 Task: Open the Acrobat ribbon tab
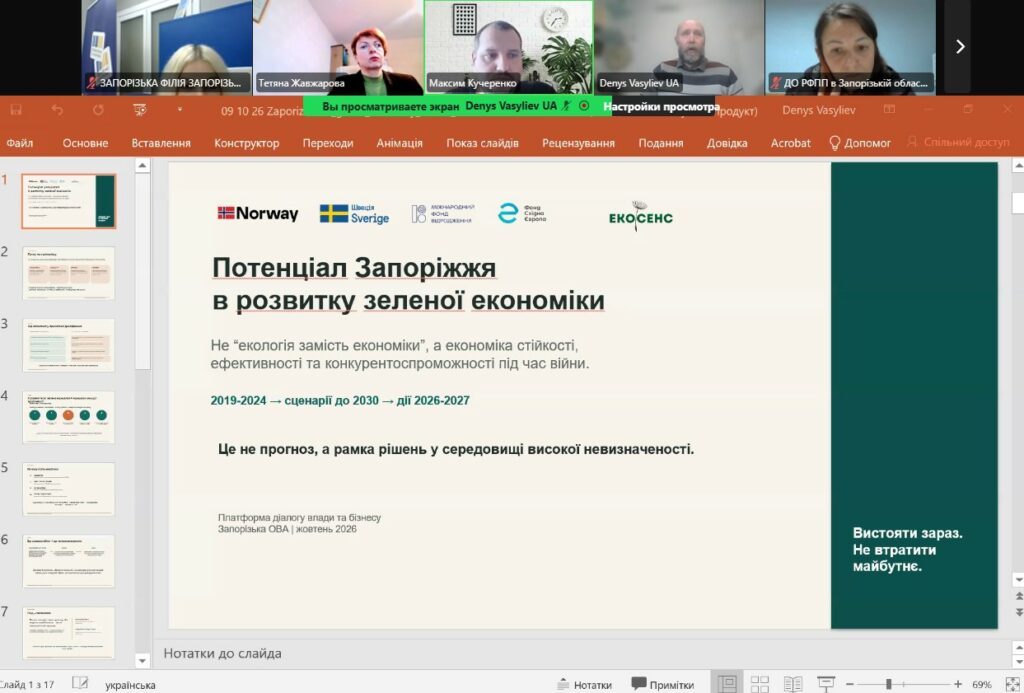(x=790, y=143)
